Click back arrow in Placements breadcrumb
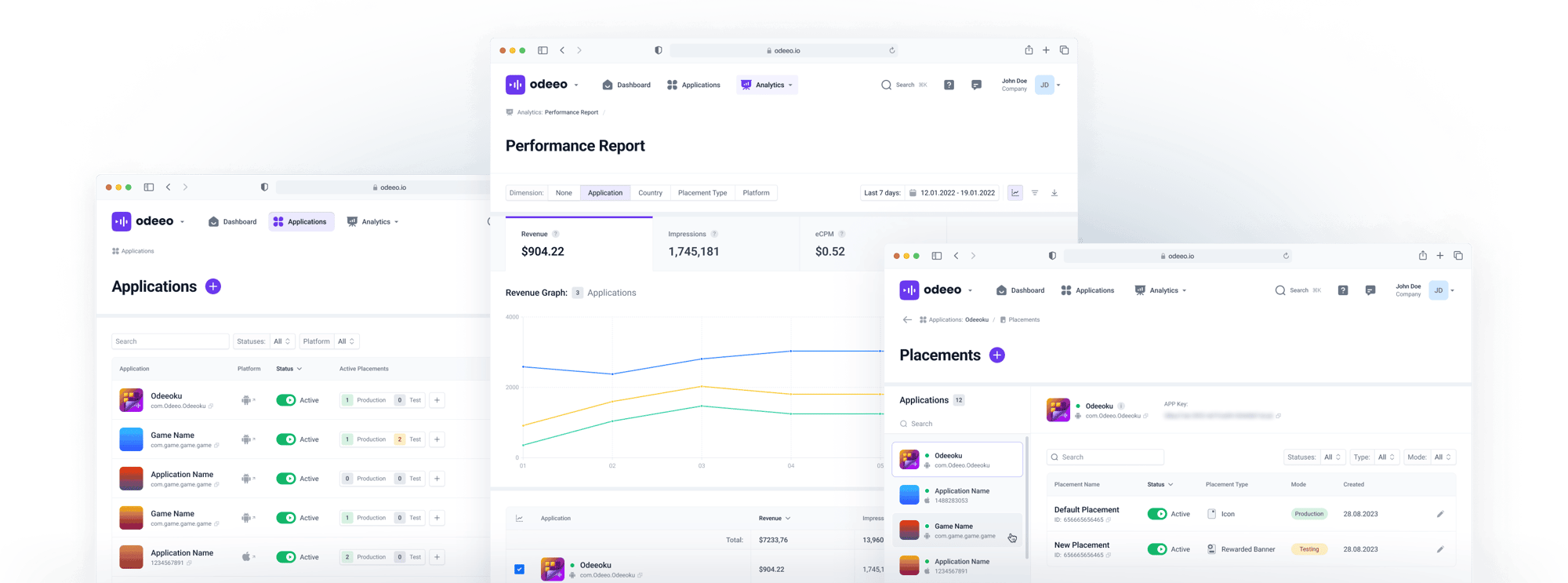 (x=907, y=320)
